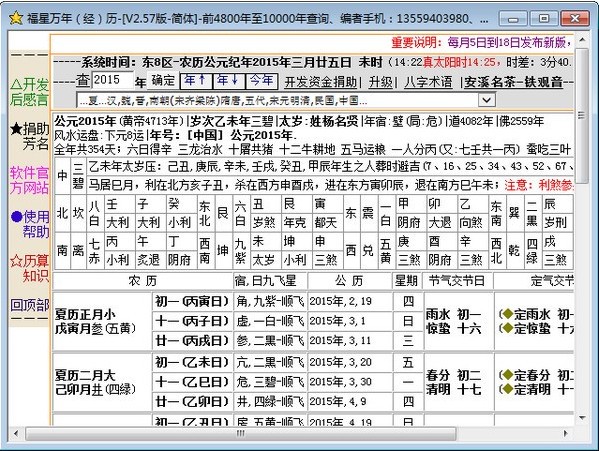Click date cell 2015年,3,30
The width and height of the screenshot is (599, 451).
tap(350, 381)
